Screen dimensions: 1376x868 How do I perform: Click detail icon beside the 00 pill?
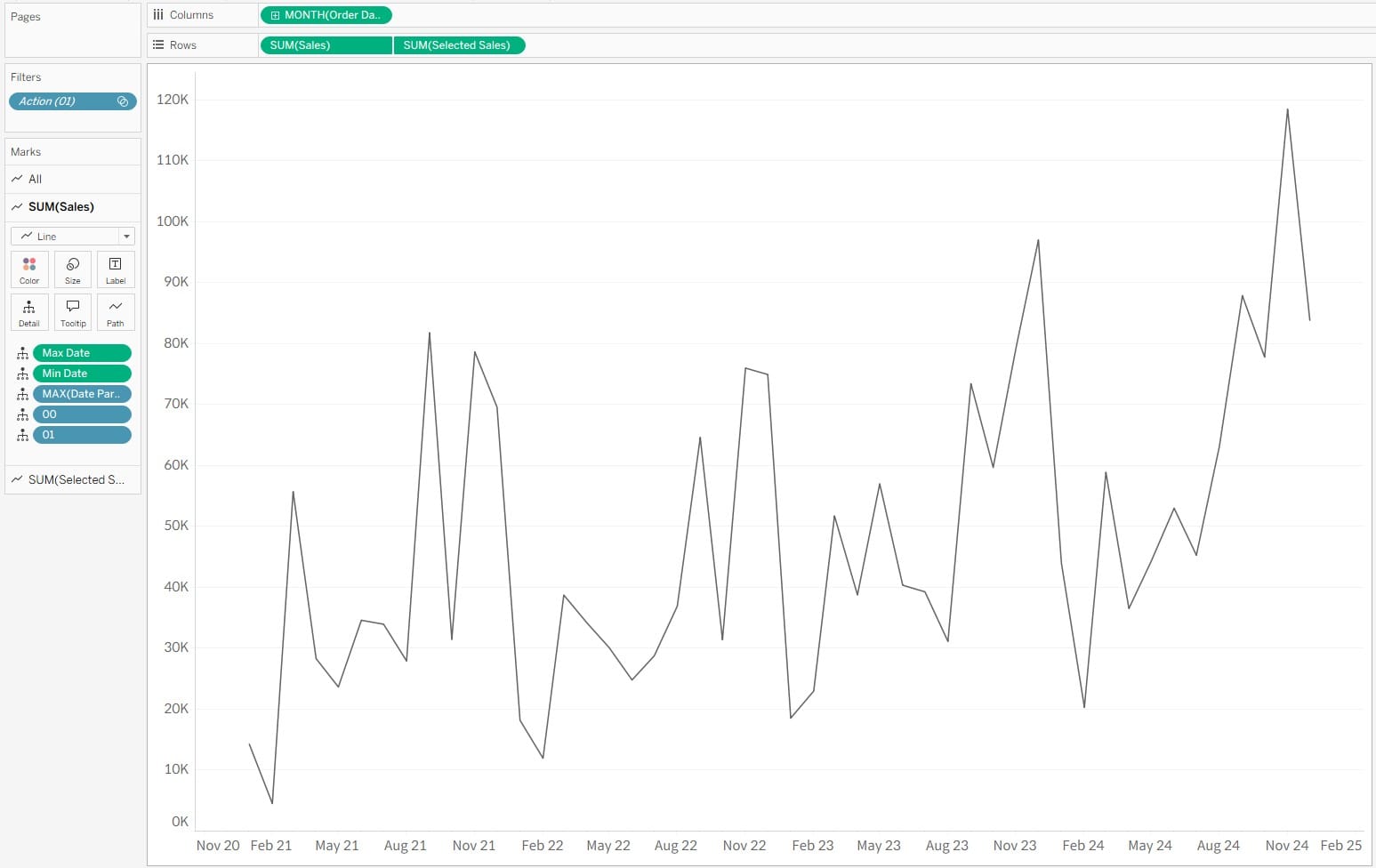point(22,415)
